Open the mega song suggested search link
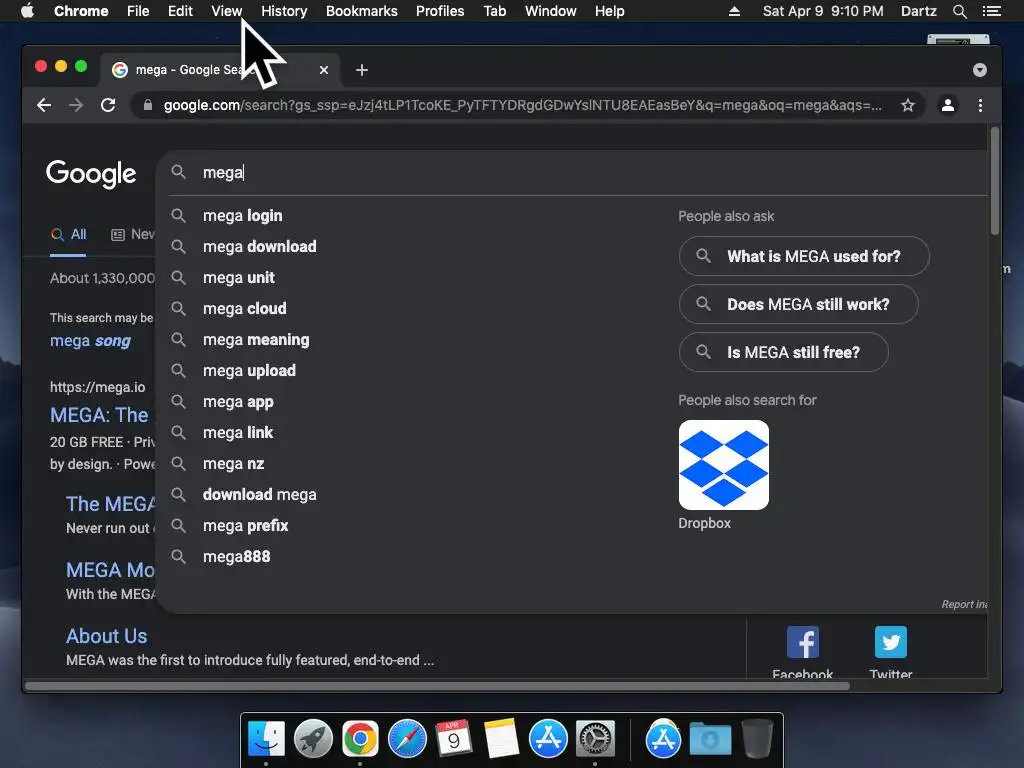The width and height of the screenshot is (1024, 768). (90, 341)
